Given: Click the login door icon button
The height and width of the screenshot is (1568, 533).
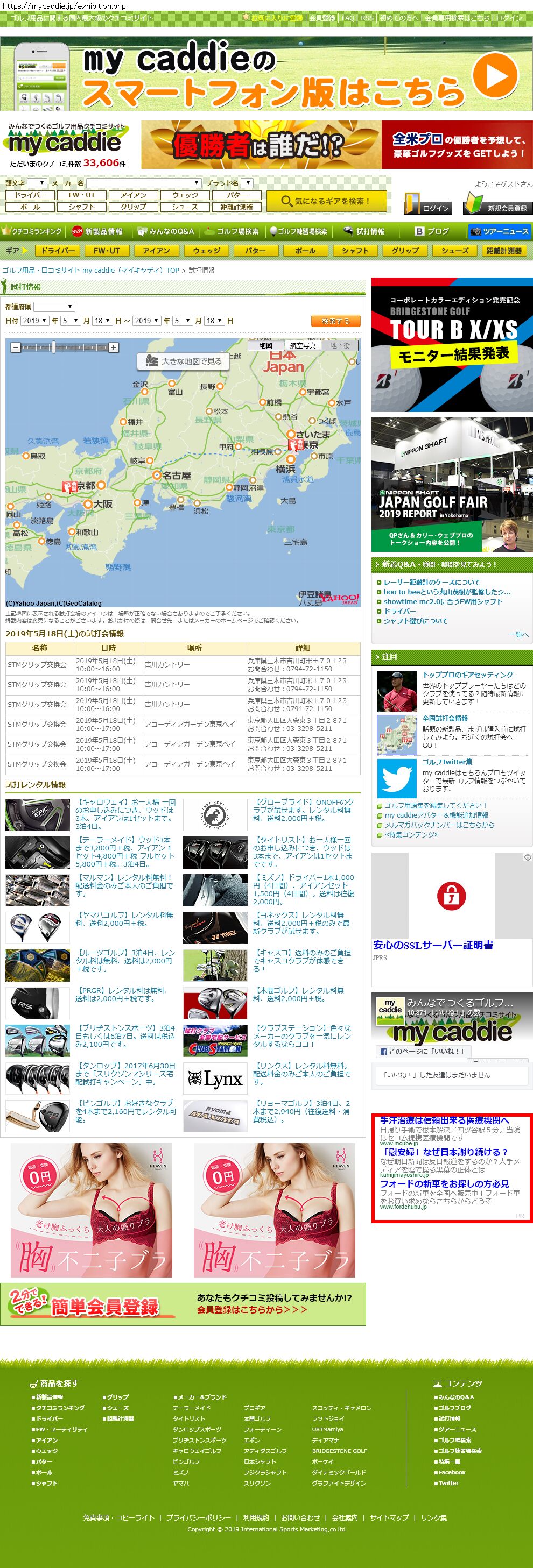Looking at the screenshot, I should (427, 203).
